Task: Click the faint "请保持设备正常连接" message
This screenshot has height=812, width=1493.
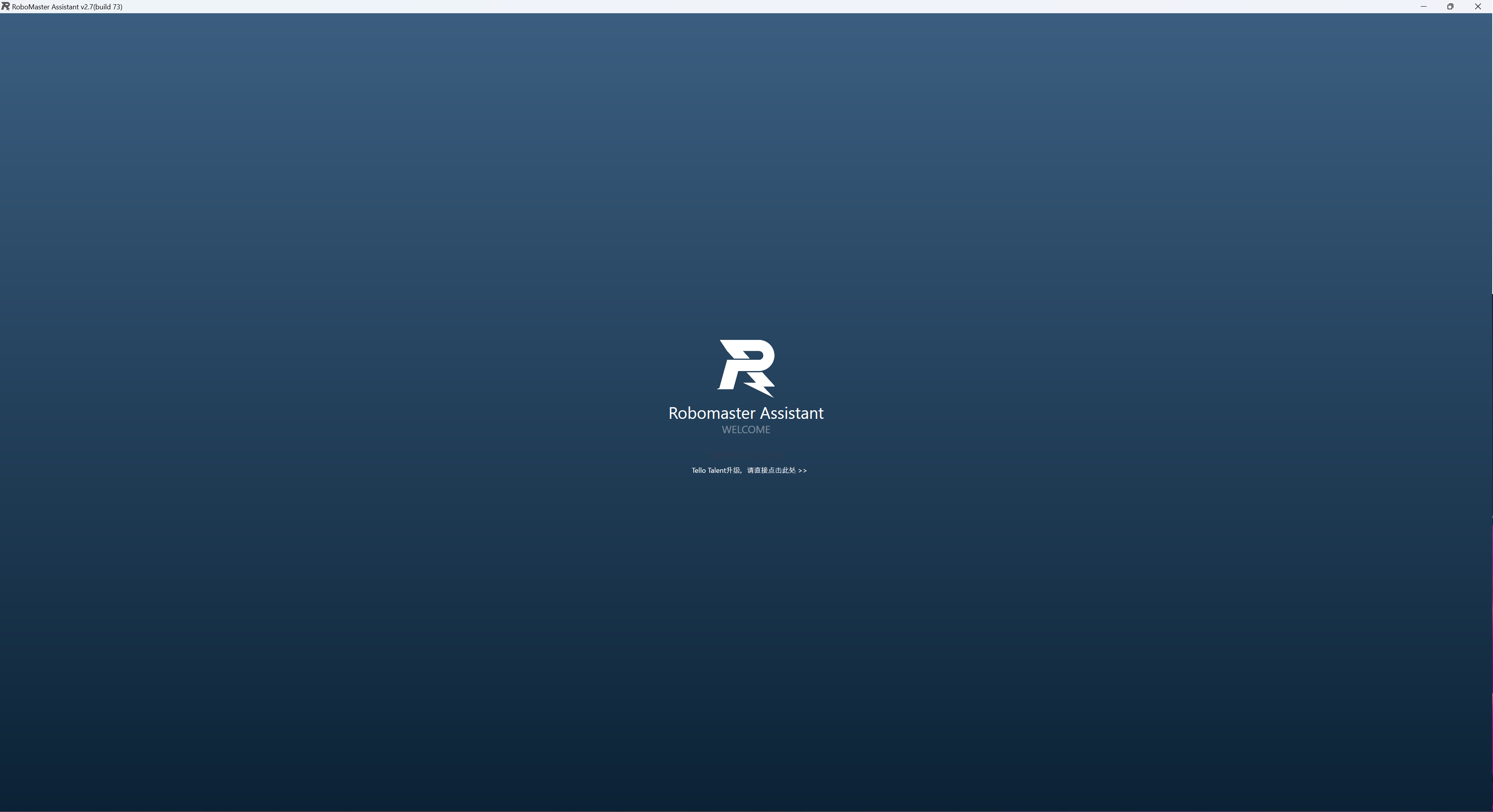Action: click(x=746, y=456)
